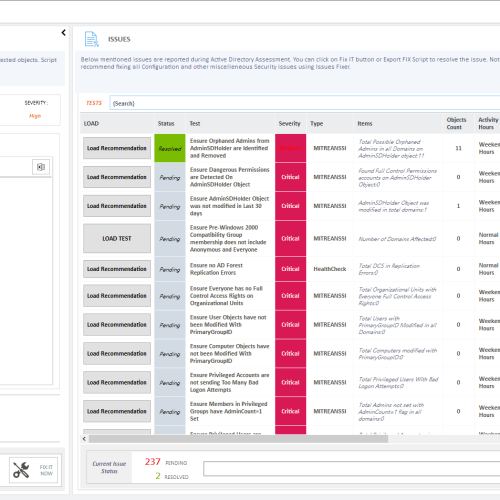Click Pending status of Pre-Windows 2000 row
The image size is (500, 500).
pyautogui.click(x=170, y=239)
